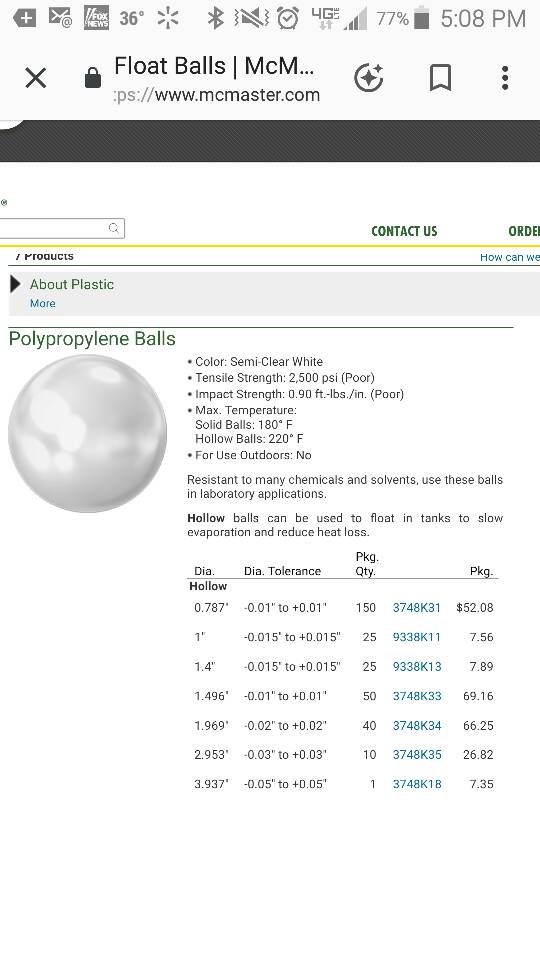Tap the Fox News notification icon
540x960 pixels.
pyautogui.click(x=96, y=18)
